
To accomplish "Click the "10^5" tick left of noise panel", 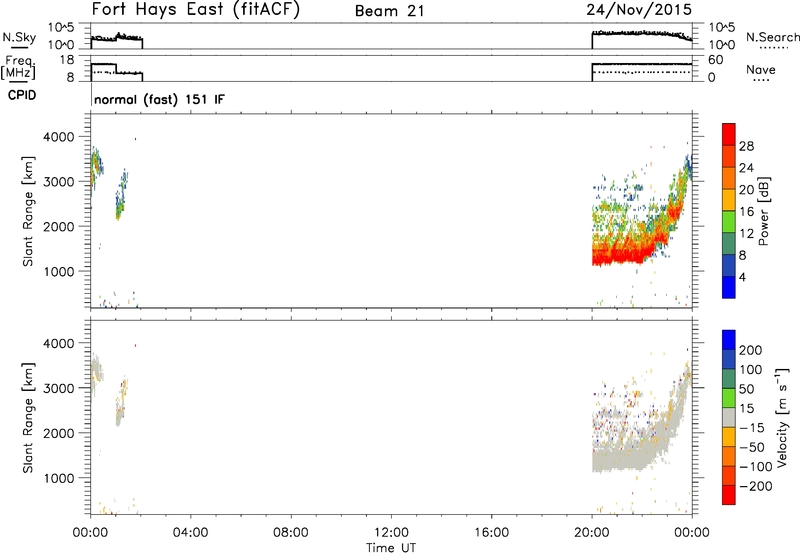I will 61,28.
